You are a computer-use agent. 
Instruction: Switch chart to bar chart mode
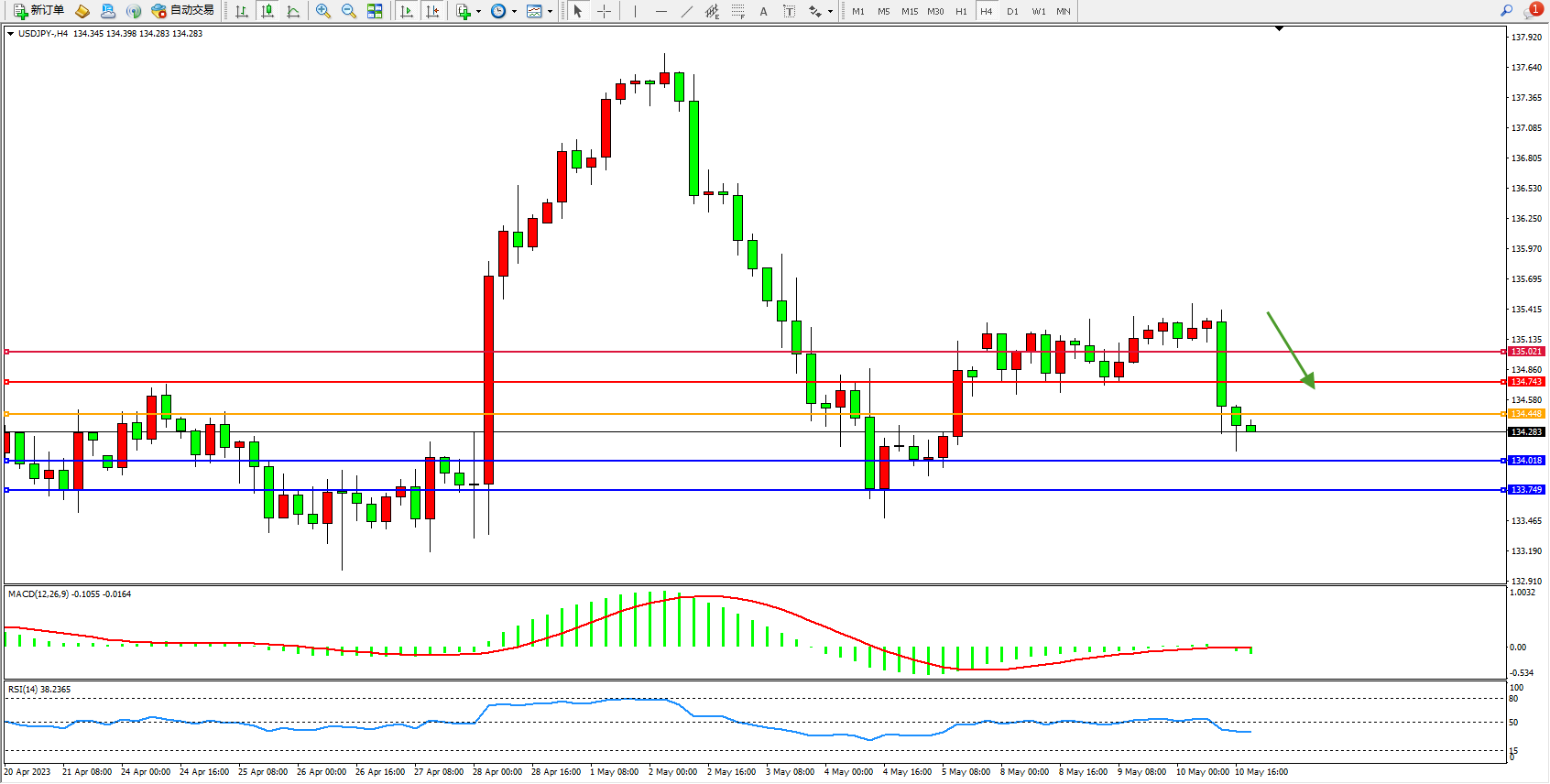pyautogui.click(x=242, y=11)
